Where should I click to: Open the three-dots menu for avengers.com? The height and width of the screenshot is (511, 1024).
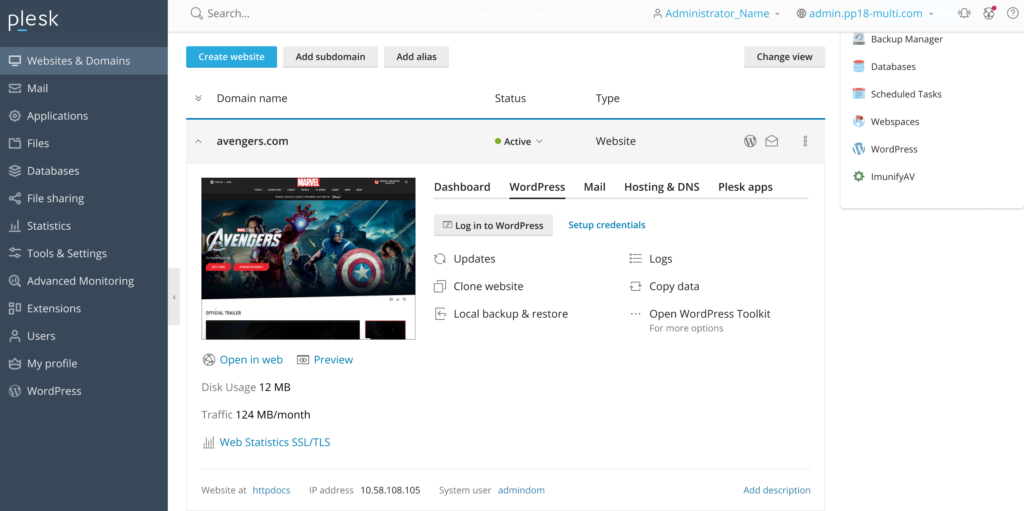coord(805,140)
